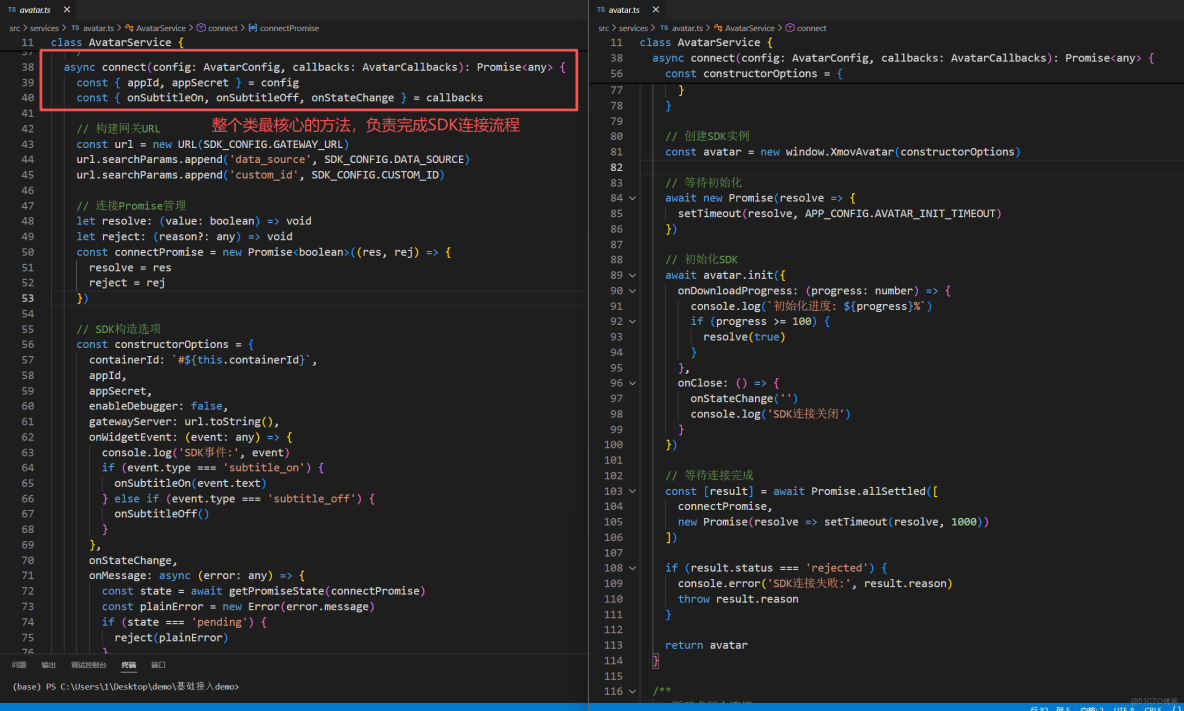
Task: Click 'src' in the right editor breadcrumb
Action: (x=604, y=28)
